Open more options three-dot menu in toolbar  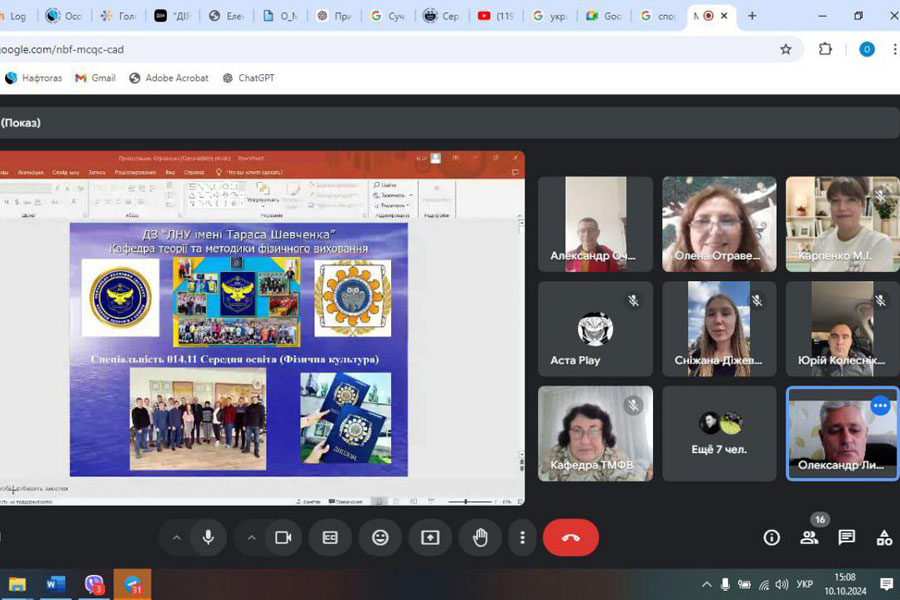pyautogui.click(x=522, y=537)
